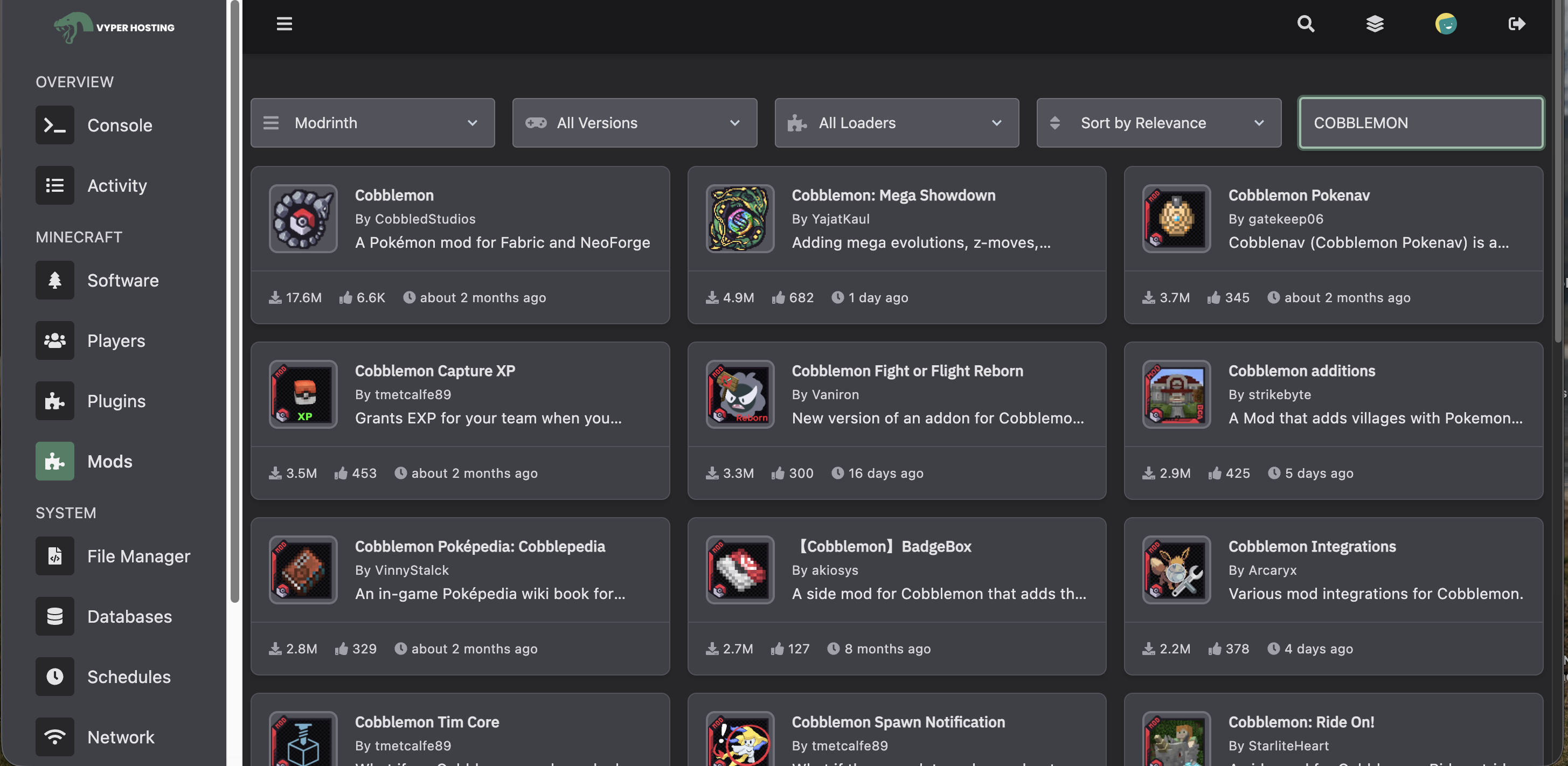The image size is (1568, 766).
Task: Change Sort by Relevance option
Action: tap(1158, 122)
